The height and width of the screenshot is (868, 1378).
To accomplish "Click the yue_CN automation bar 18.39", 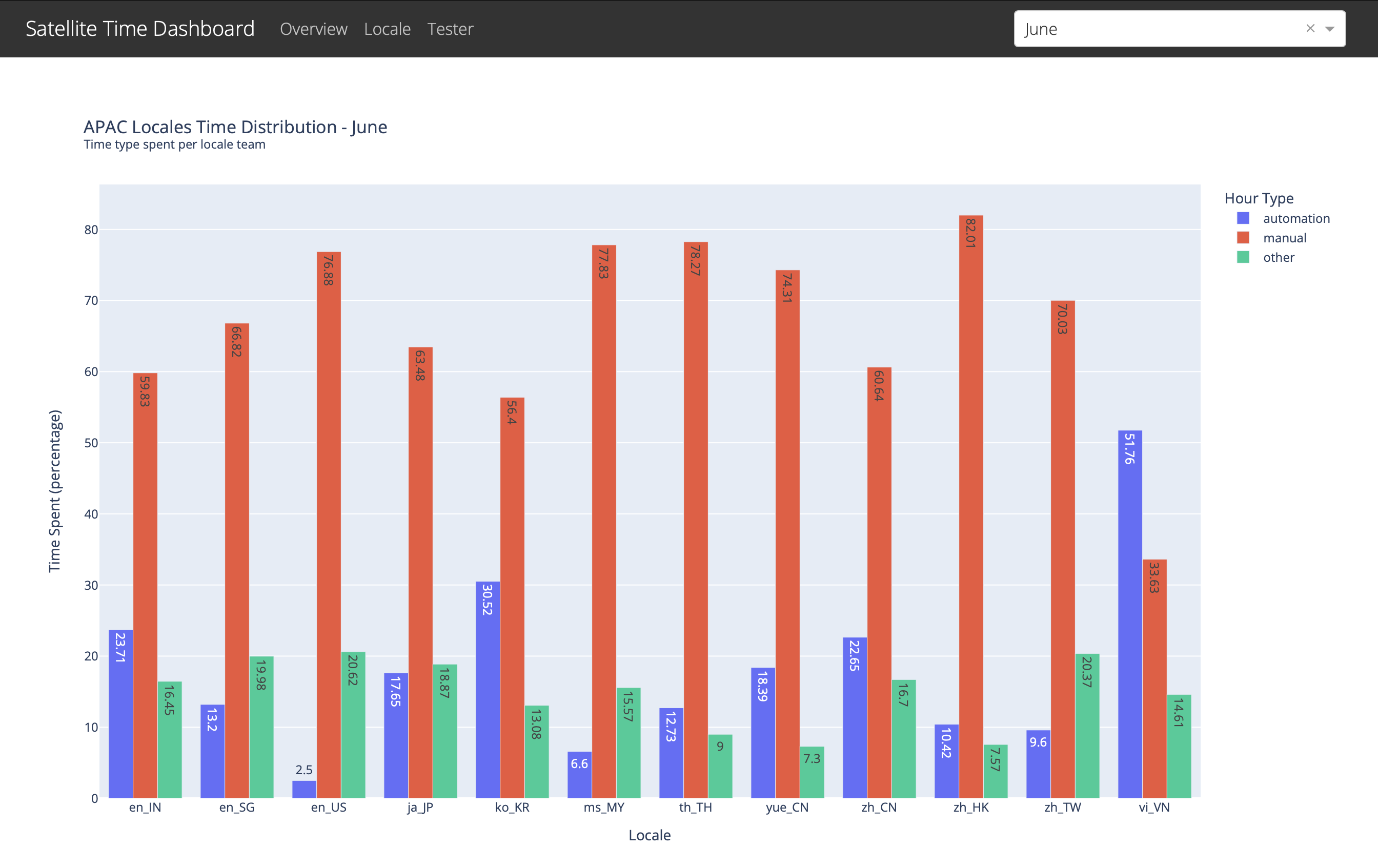I will [x=763, y=733].
